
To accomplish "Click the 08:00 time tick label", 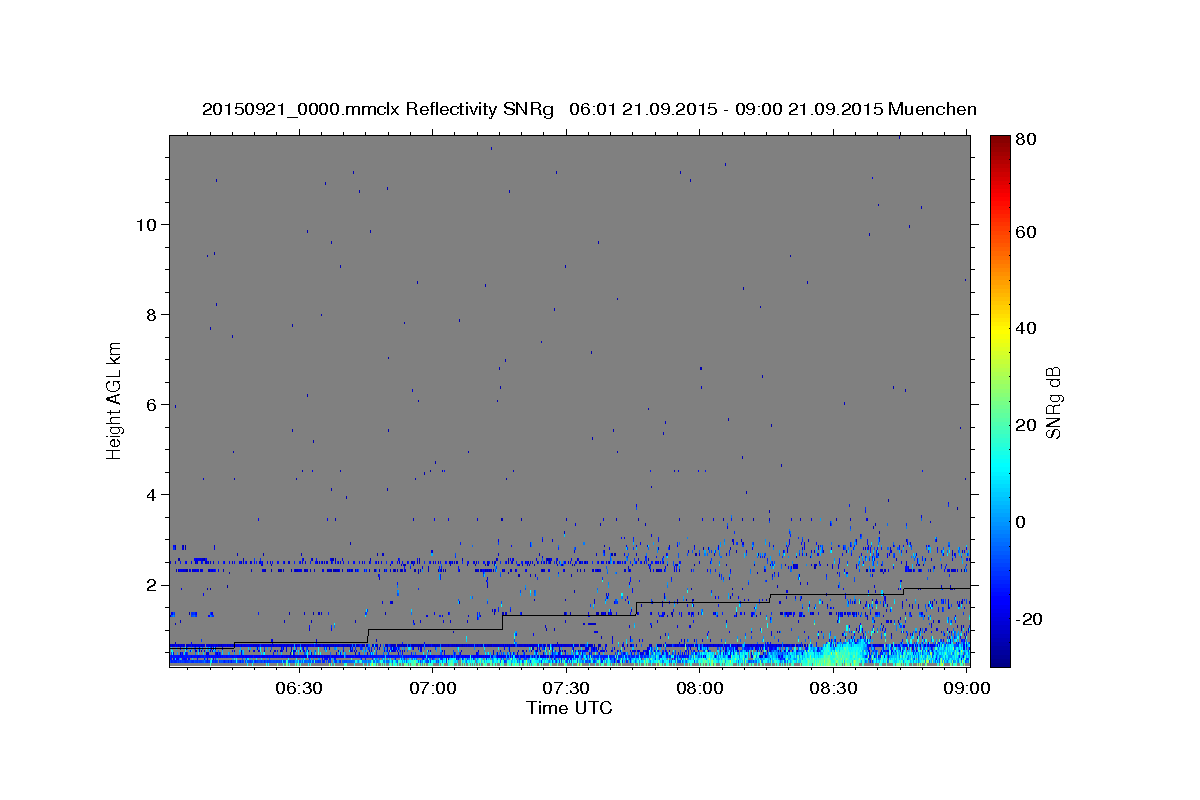I will click(x=699, y=688).
